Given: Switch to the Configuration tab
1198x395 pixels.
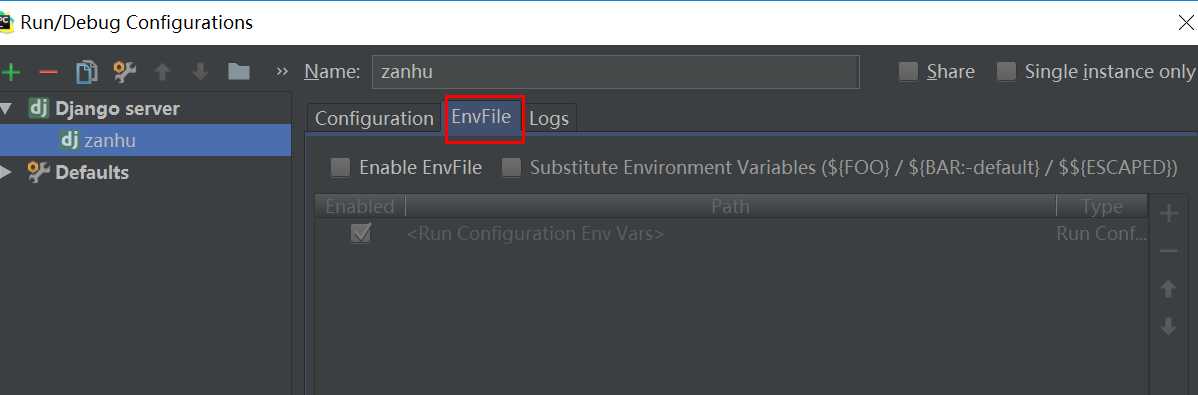Looking at the screenshot, I should (x=374, y=118).
